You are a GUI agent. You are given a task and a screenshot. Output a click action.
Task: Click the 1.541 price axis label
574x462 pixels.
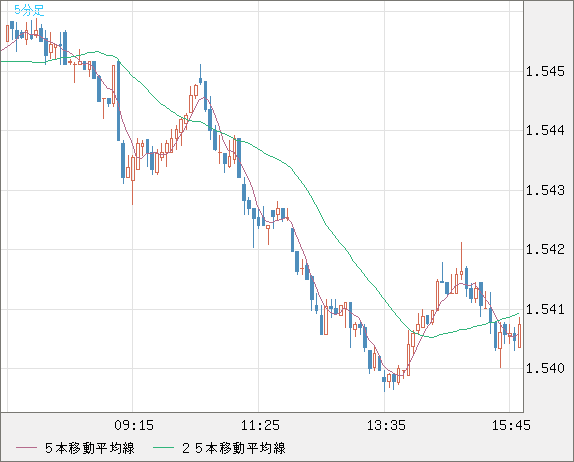[x=545, y=309]
